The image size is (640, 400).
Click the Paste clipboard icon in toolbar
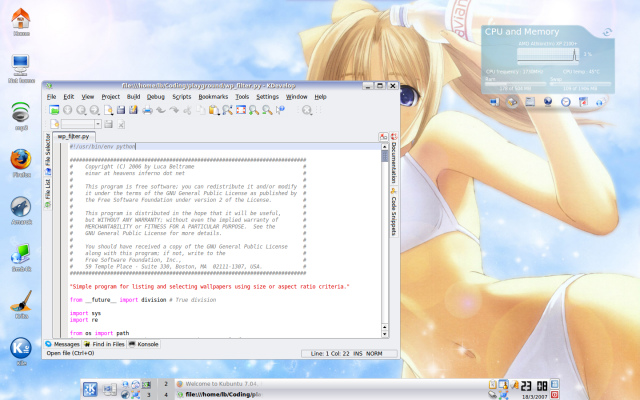click(214, 109)
